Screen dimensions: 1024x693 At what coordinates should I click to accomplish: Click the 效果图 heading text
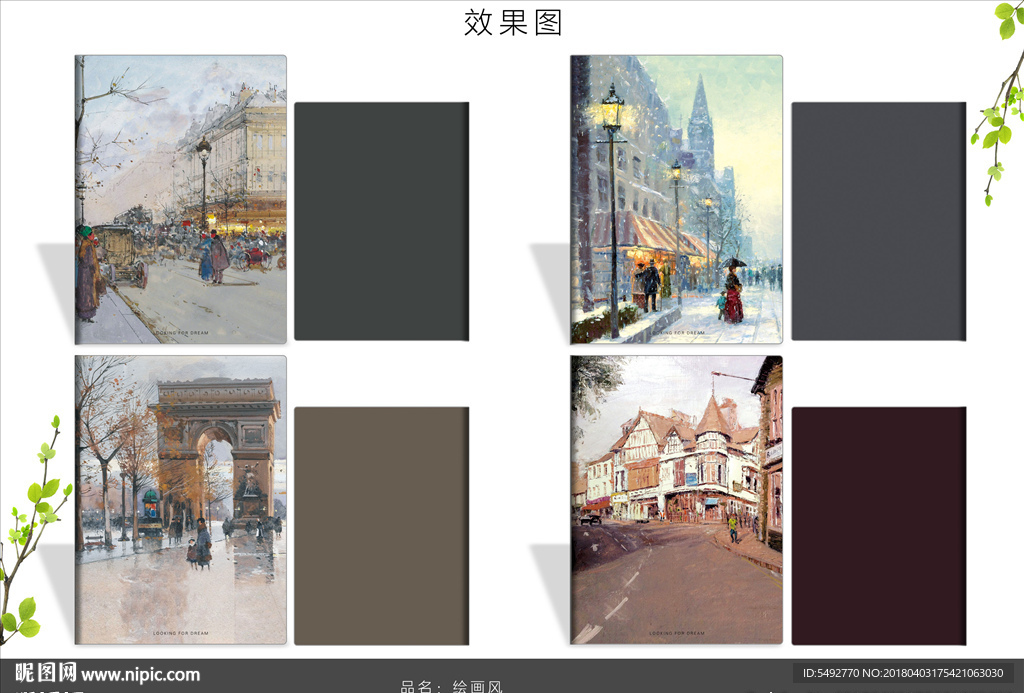coord(513,23)
